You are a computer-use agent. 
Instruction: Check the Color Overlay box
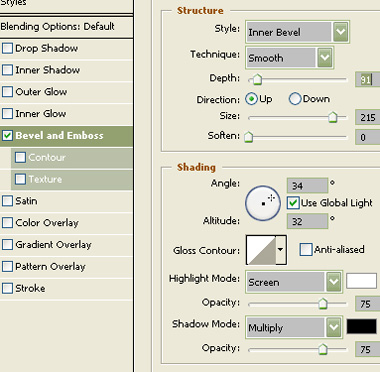click(x=7, y=223)
